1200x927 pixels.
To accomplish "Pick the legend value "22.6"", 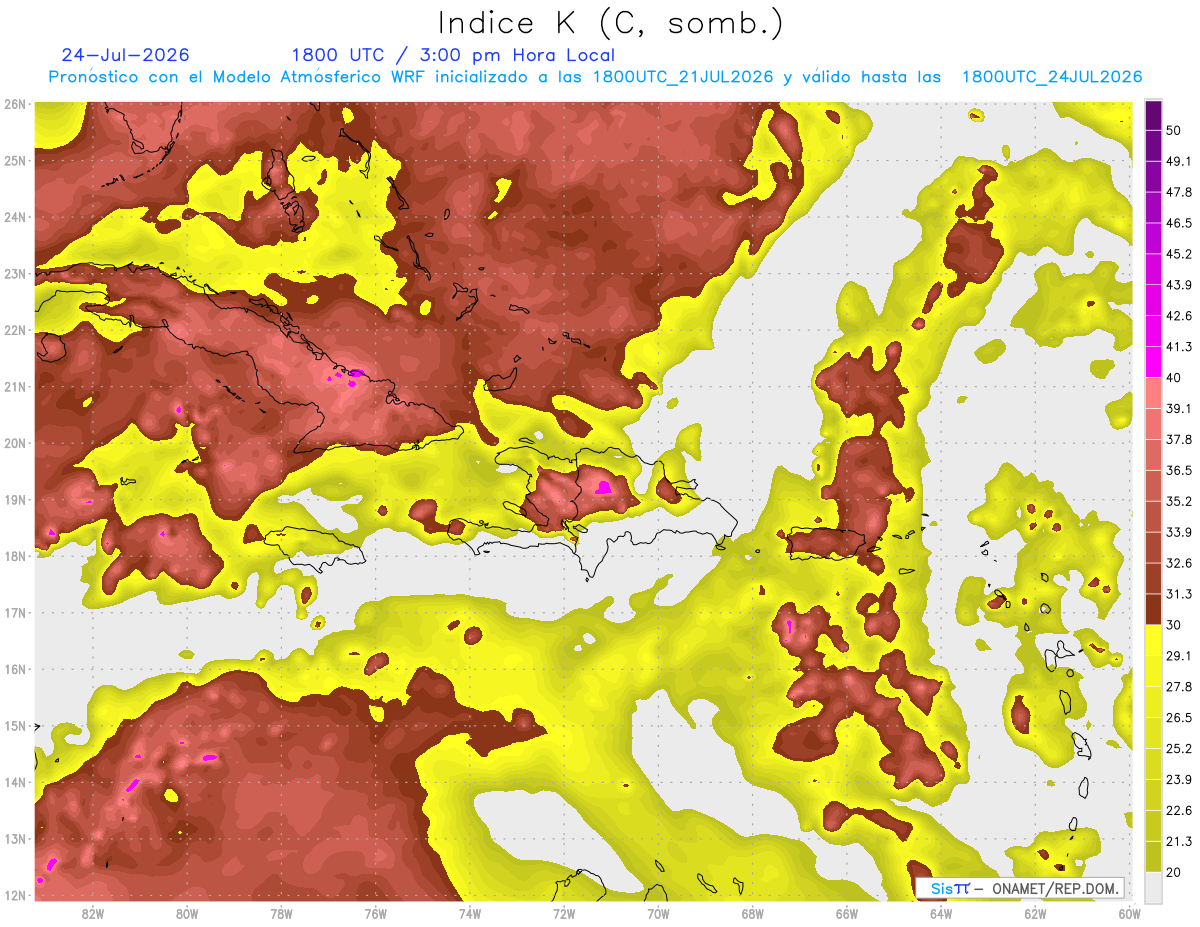I will coord(1179,811).
